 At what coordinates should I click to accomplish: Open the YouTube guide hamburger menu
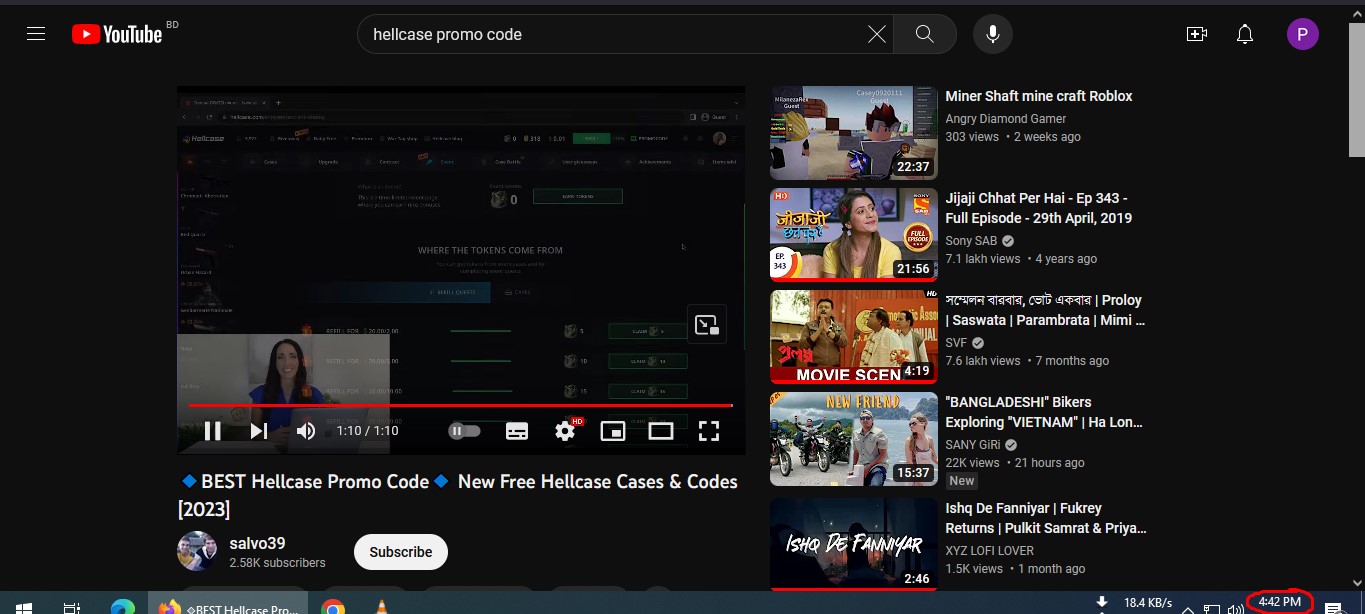(36, 34)
